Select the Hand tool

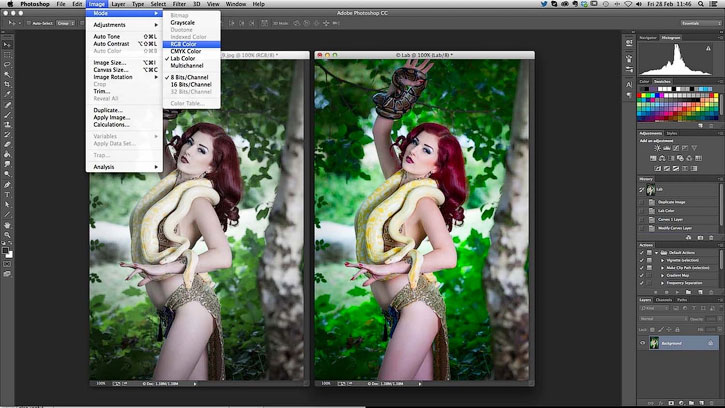click(7, 226)
